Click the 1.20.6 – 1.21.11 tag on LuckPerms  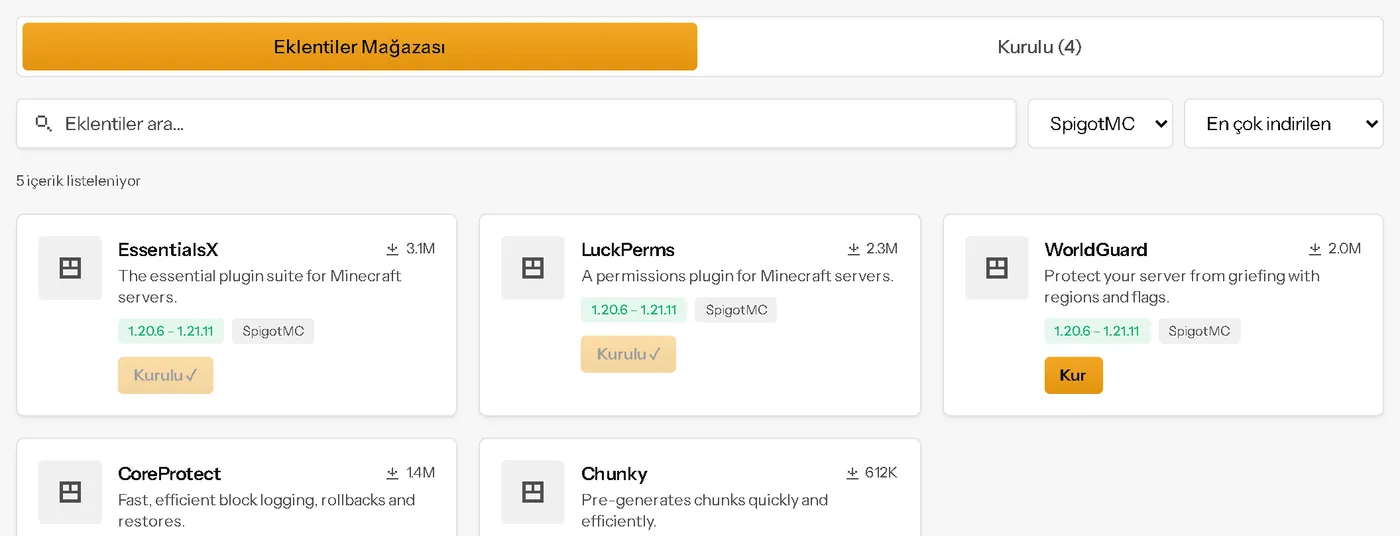634,310
